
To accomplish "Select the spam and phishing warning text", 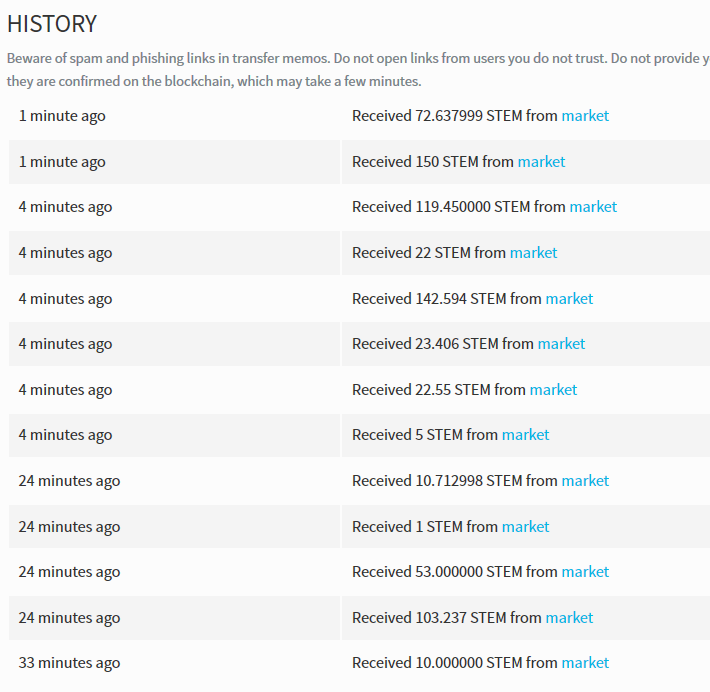I will point(358,70).
